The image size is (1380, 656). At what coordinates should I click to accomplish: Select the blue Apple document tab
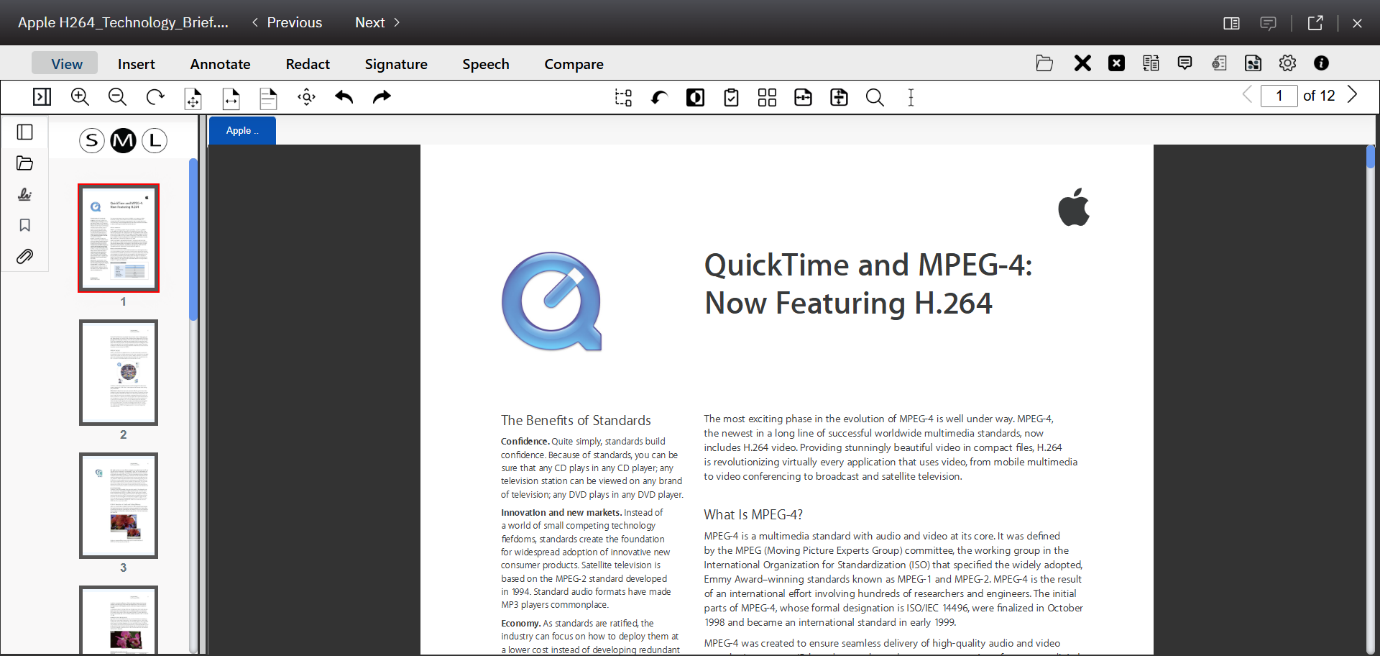pos(242,131)
